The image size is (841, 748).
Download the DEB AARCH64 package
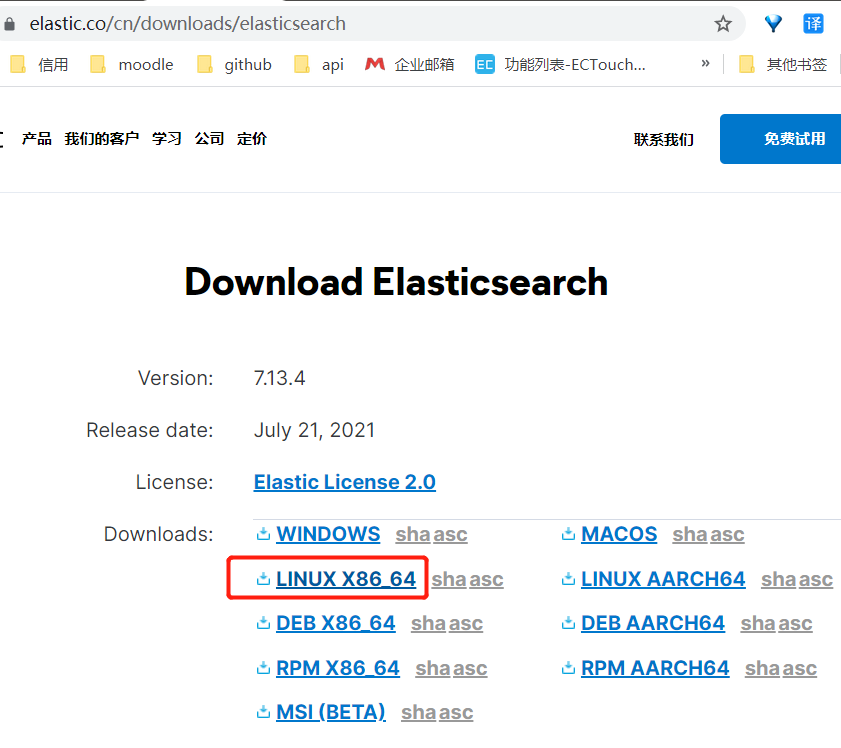[653, 623]
